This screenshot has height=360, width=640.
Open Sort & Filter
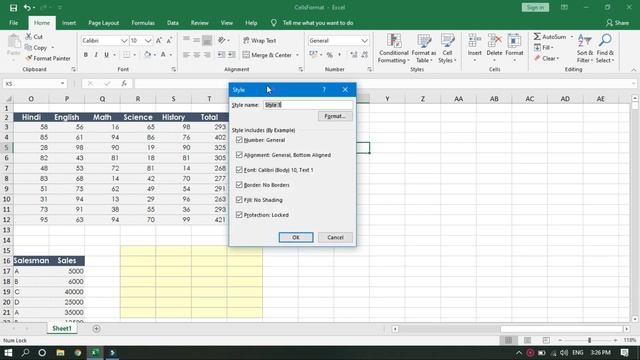click(x=584, y=49)
